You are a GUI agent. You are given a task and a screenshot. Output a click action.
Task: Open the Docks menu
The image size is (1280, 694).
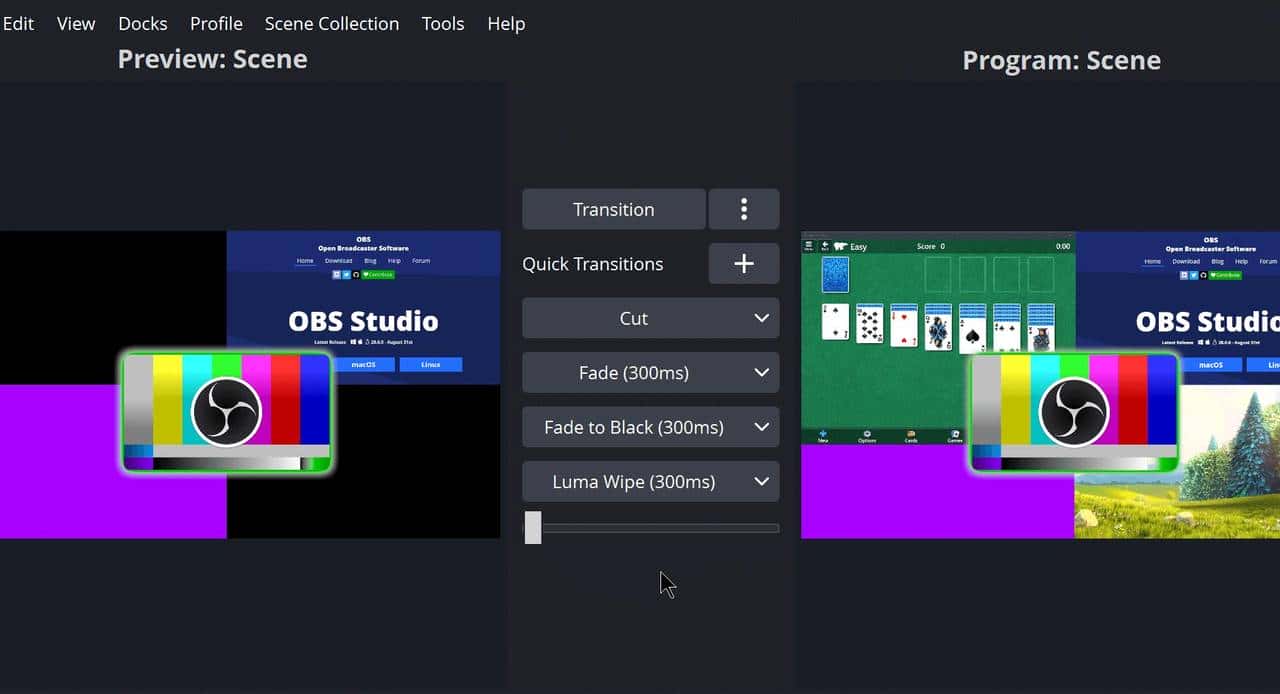(142, 23)
